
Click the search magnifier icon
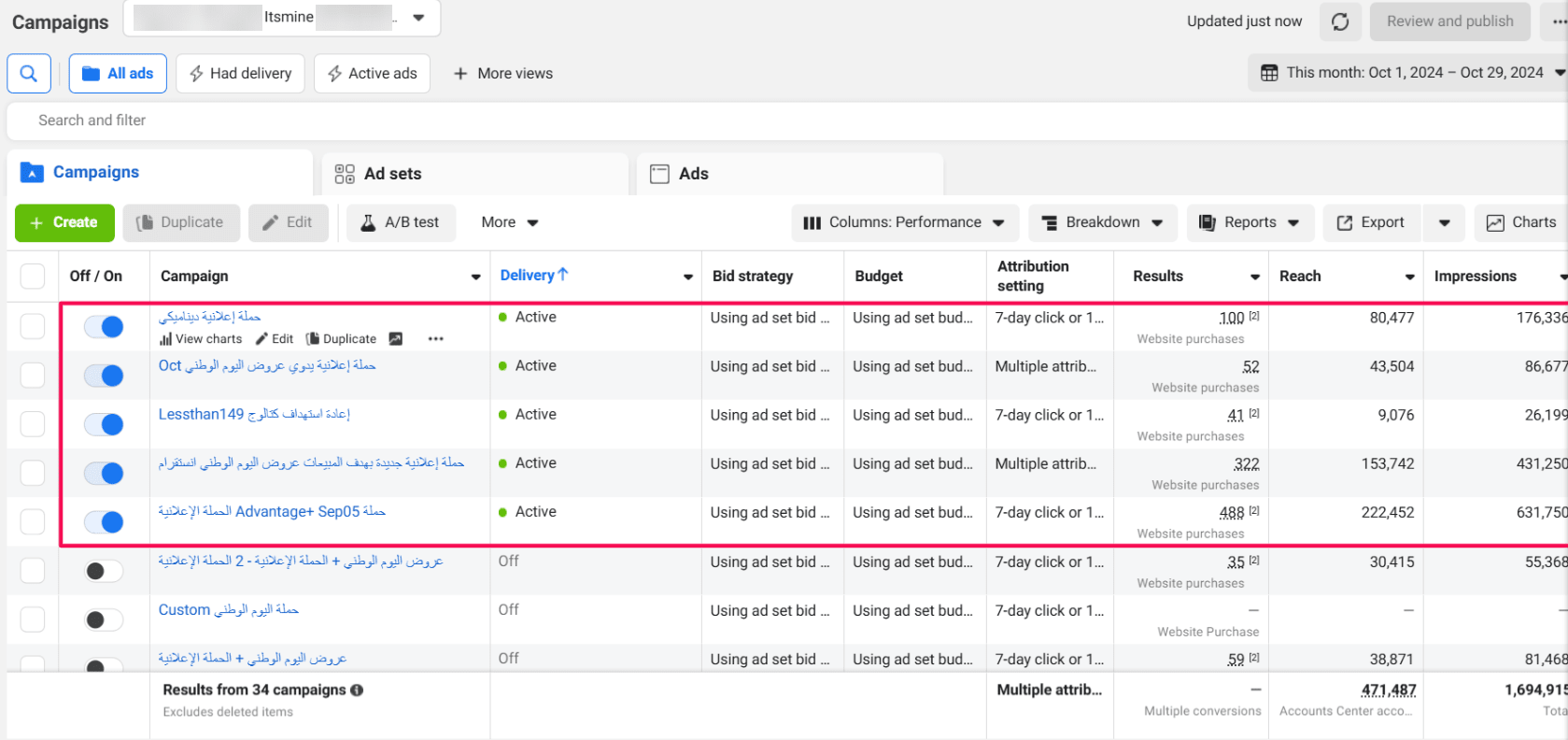29,73
